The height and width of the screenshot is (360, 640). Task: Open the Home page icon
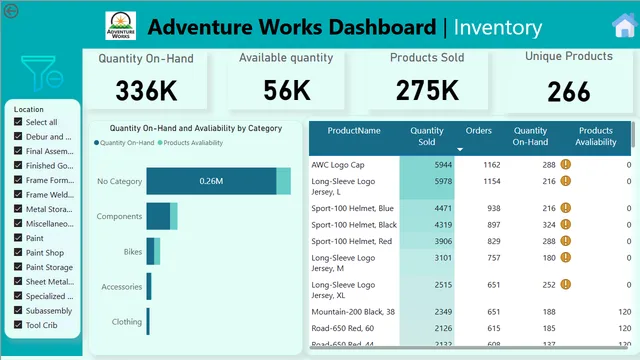pos(625,25)
